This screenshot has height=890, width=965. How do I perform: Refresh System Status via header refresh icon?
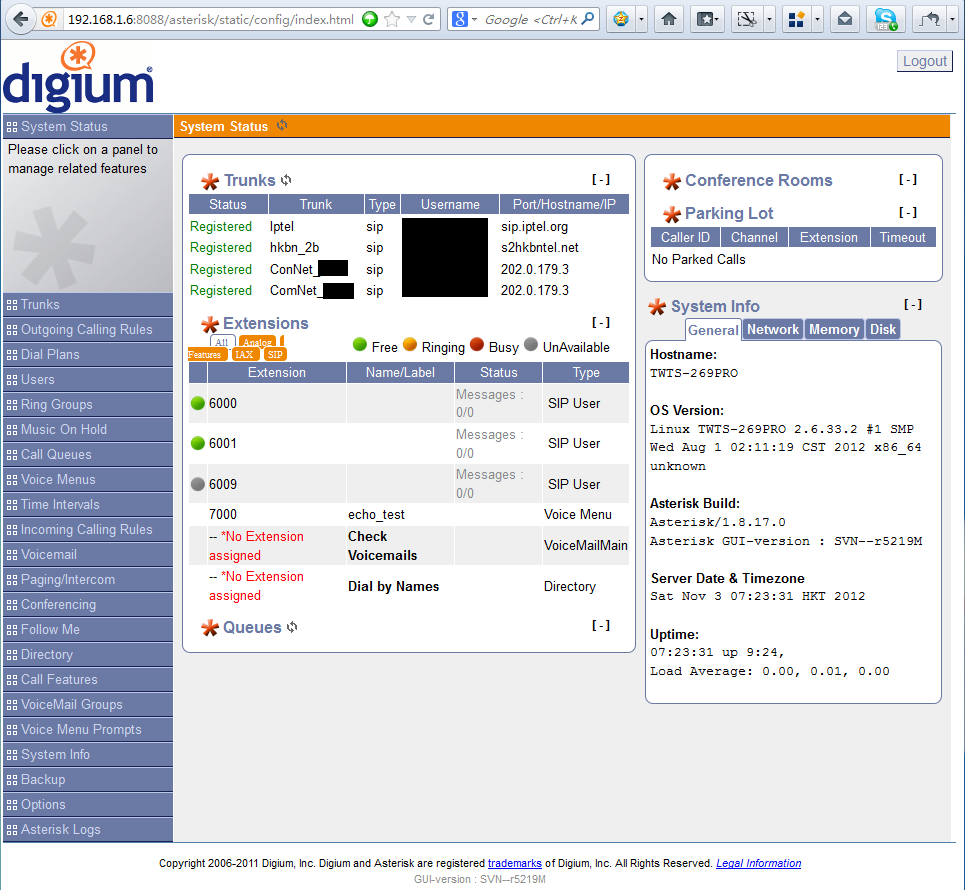click(282, 125)
